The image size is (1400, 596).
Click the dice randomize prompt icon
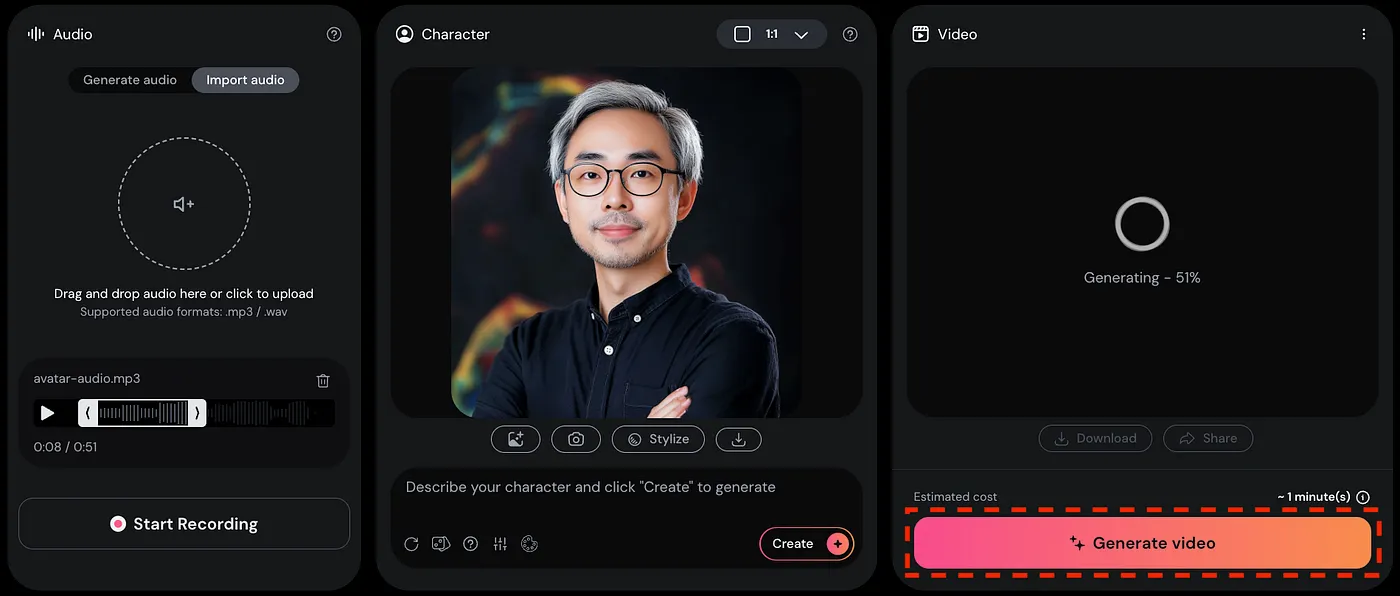440,544
